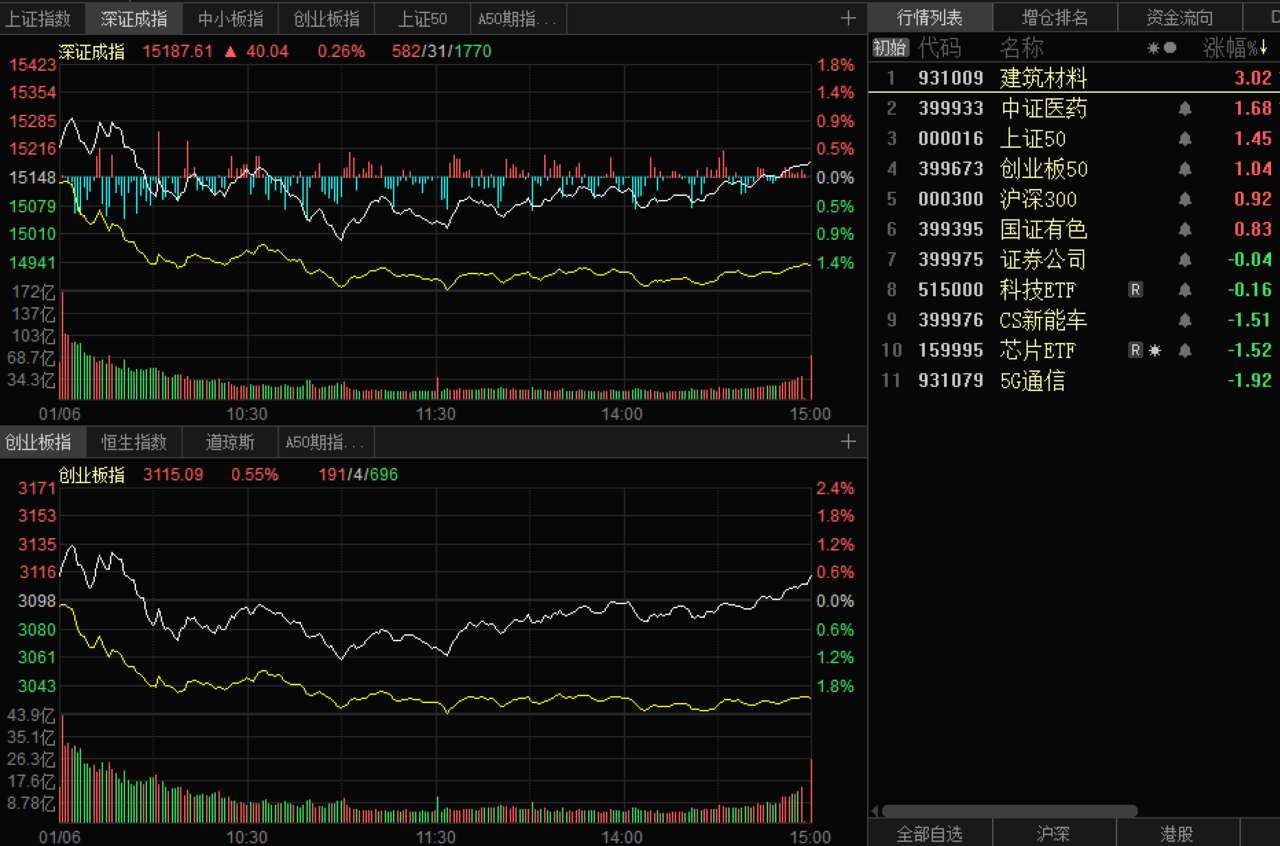1280x846 pixels.
Task: Switch to 增仓排名 tab
Action: pos(1055,18)
